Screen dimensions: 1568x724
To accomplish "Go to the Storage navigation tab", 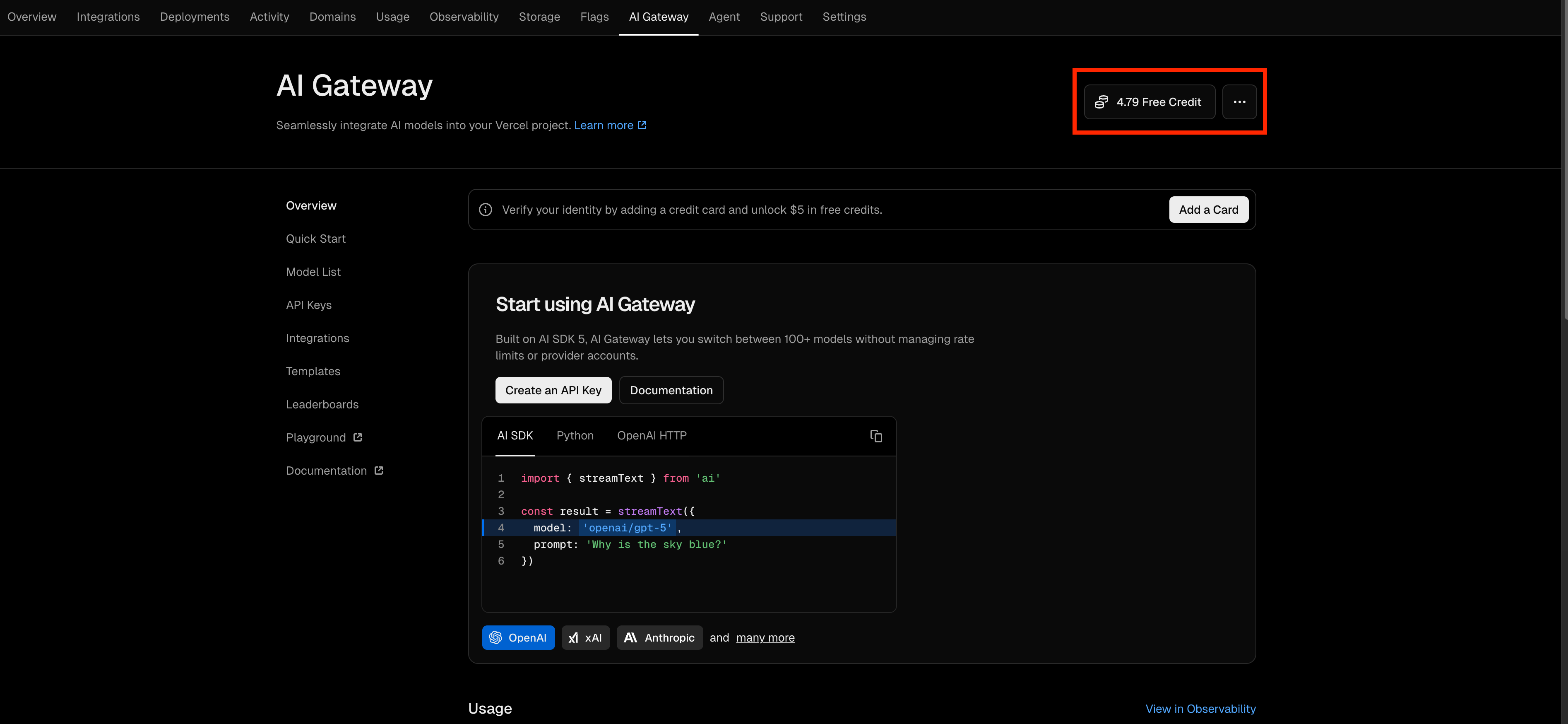I will [539, 17].
